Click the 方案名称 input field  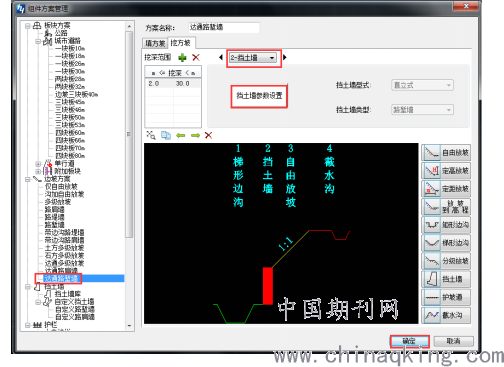tap(224, 28)
